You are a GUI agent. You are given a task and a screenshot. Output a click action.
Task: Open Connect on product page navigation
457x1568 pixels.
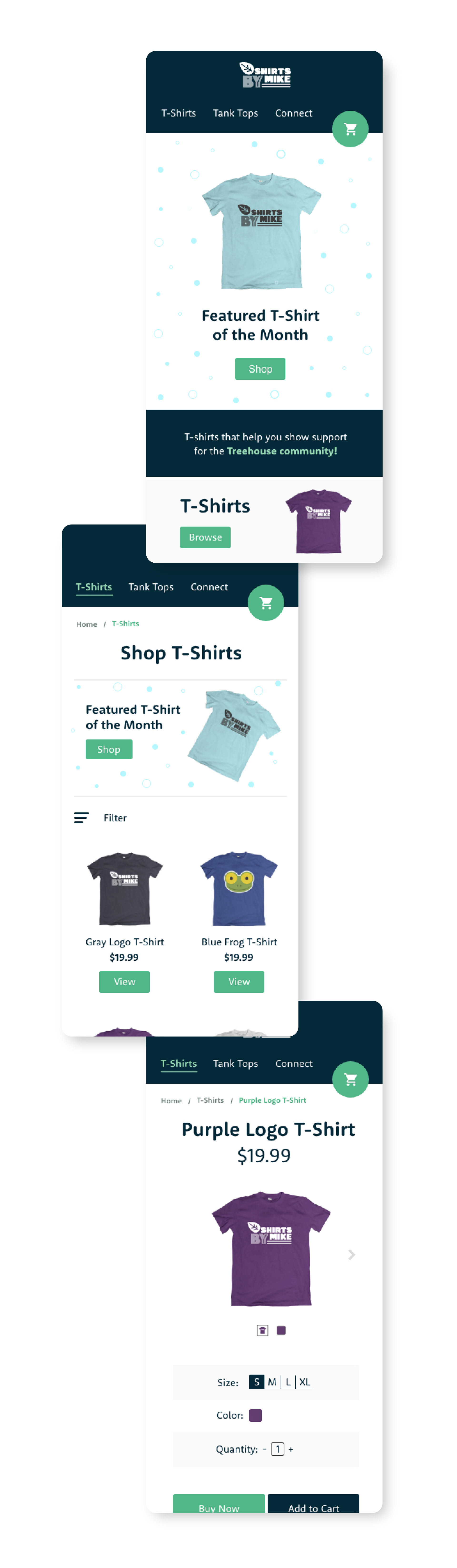tap(294, 1063)
